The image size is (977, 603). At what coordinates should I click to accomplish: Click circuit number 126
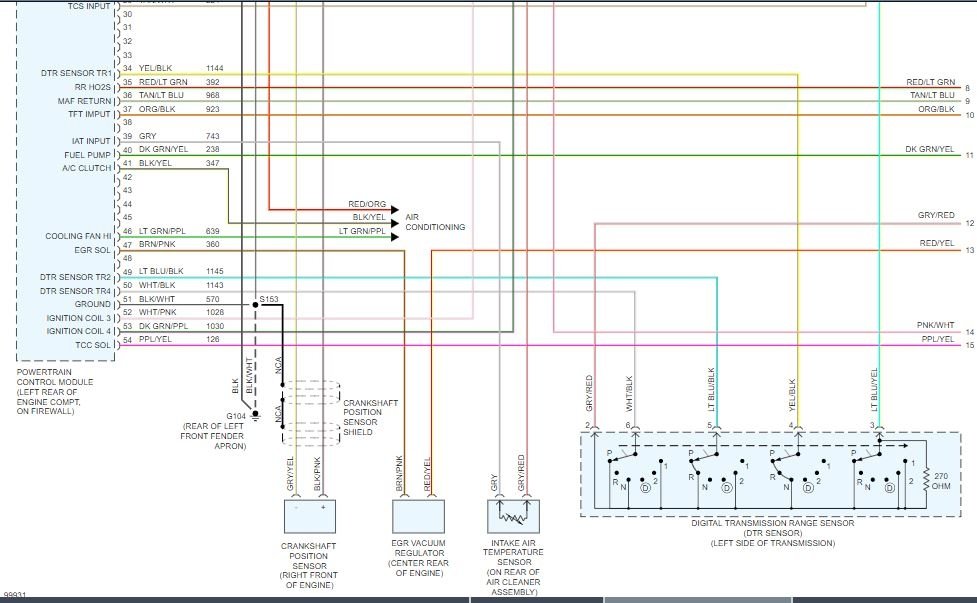pos(212,339)
